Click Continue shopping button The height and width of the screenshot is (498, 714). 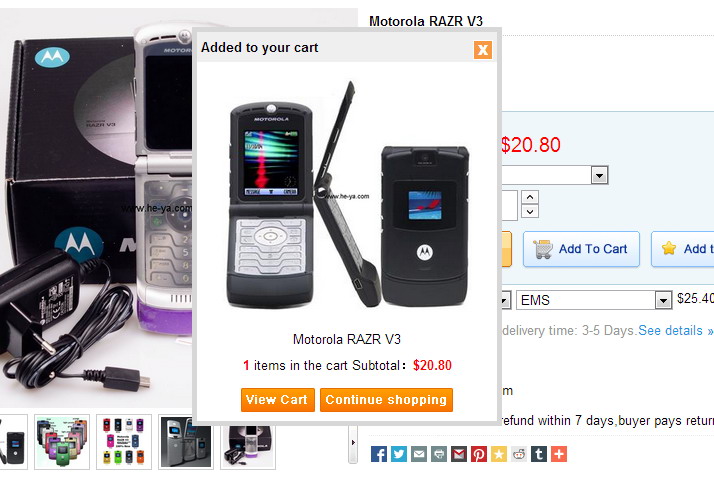click(x=386, y=400)
